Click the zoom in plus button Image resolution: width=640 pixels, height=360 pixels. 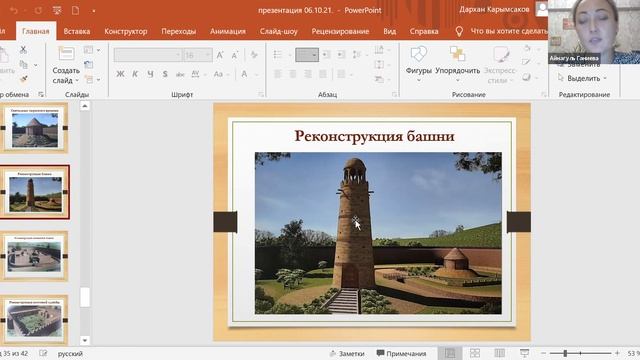click(x=617, y=353)
